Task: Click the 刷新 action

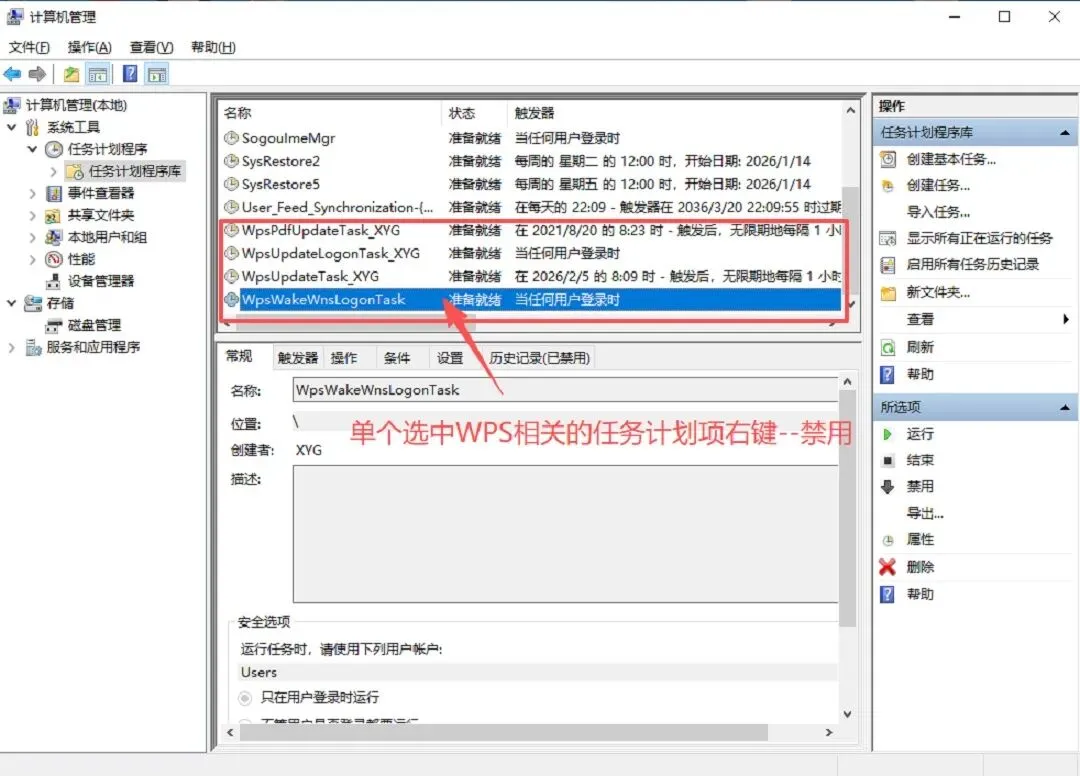Action: pyautogui.click(x=920, y=347)
